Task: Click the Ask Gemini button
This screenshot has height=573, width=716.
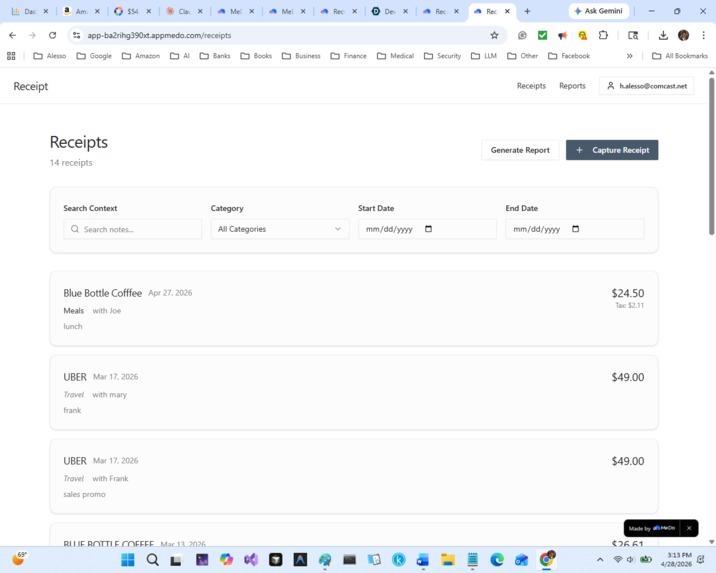Action: click(599, 11)
